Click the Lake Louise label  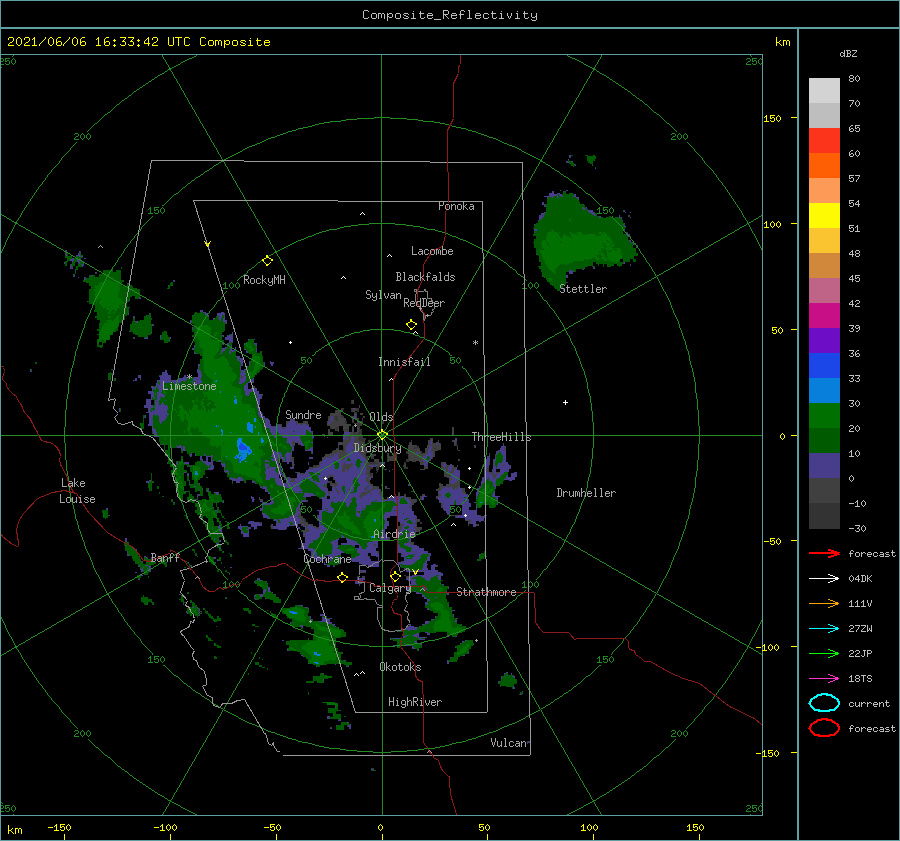(77, 491)
